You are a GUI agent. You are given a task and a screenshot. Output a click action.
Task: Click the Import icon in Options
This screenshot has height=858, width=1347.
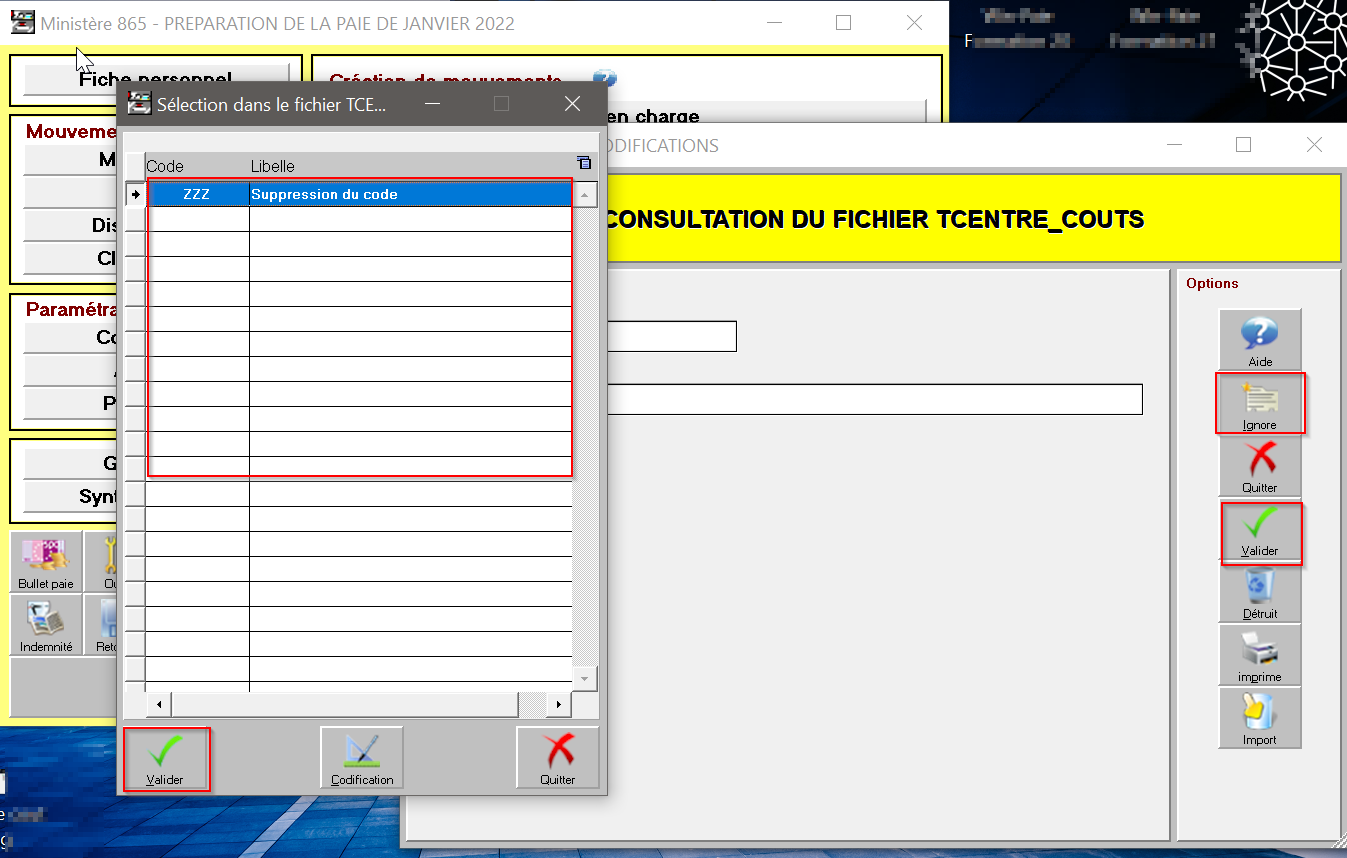(1259, 718)
